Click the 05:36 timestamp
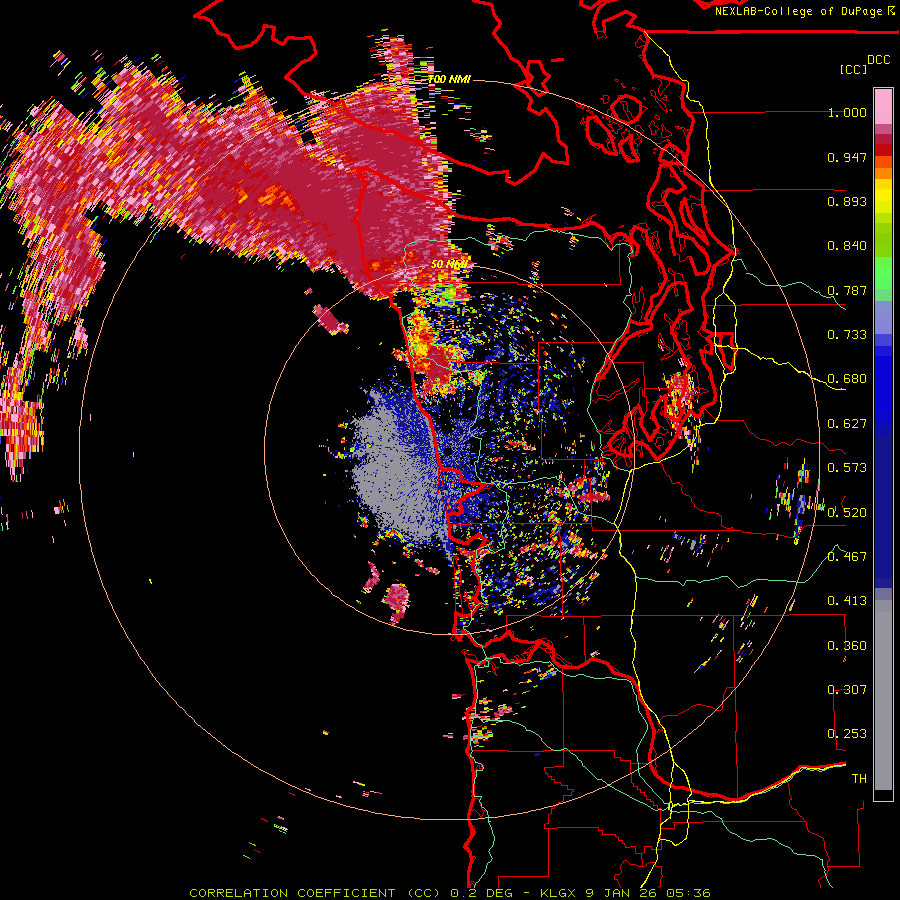Viewport: 900px width, 900px height. coord(688,893)
